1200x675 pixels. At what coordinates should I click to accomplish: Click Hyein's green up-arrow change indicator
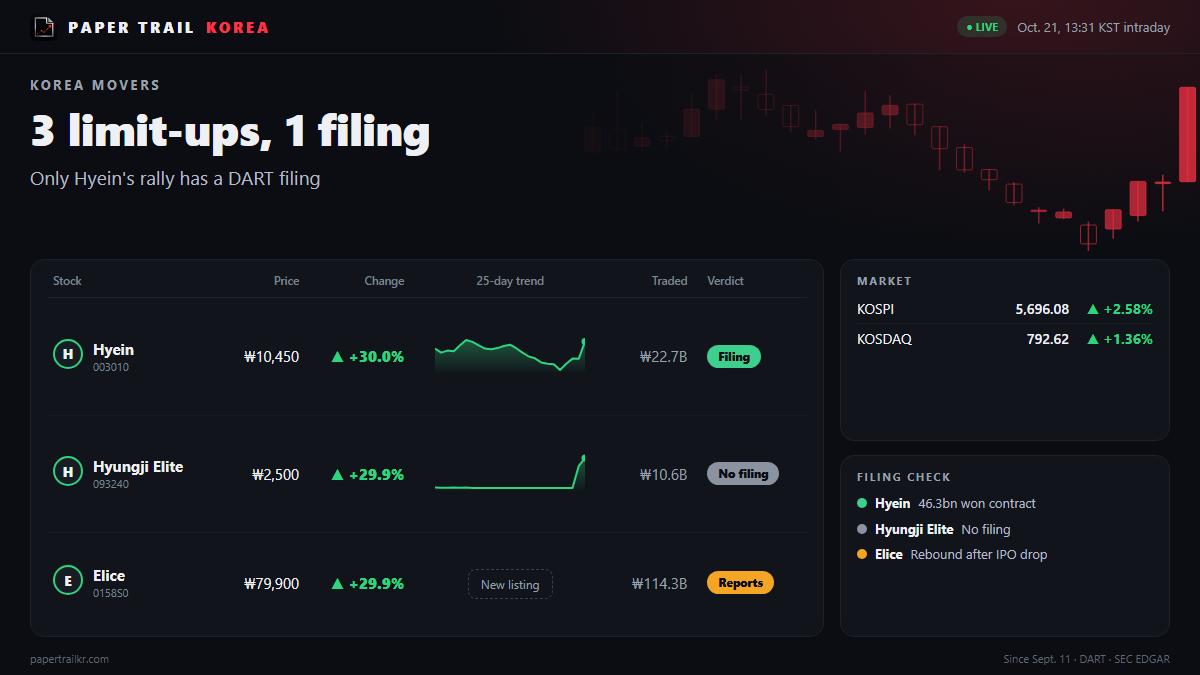[338, 357]
